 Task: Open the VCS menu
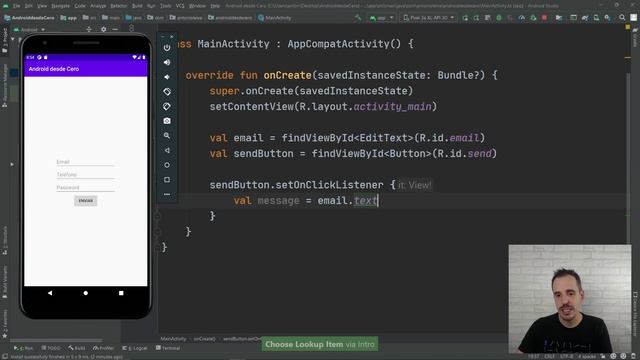pos(180,6)
